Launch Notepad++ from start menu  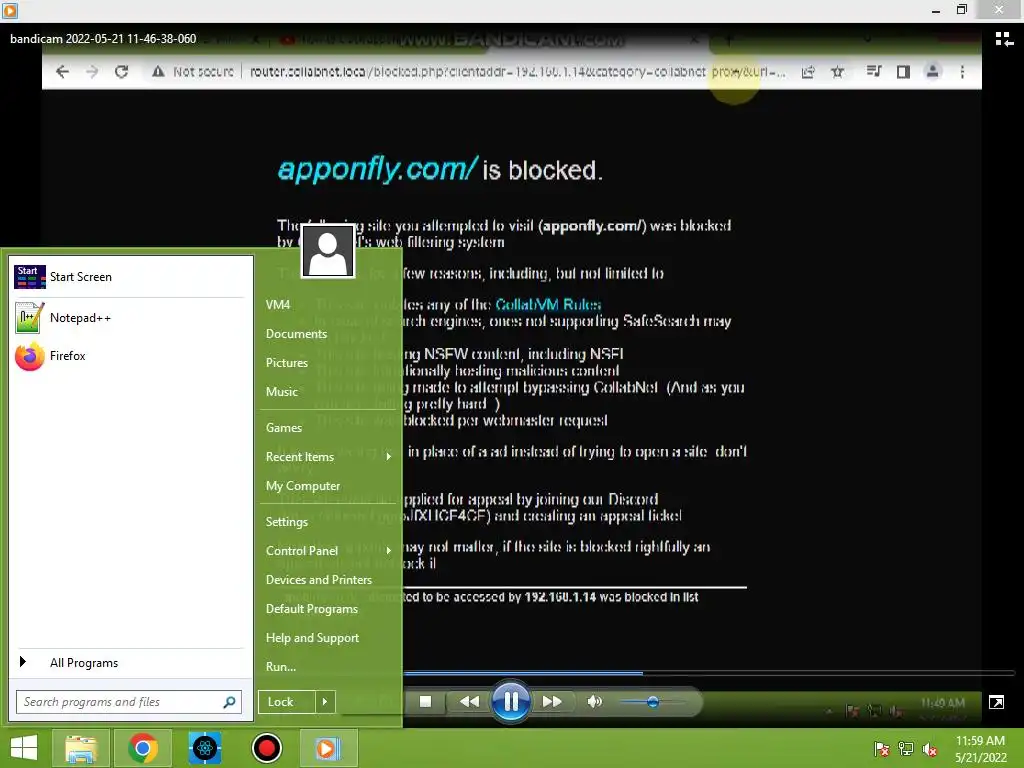click(129, 318)
